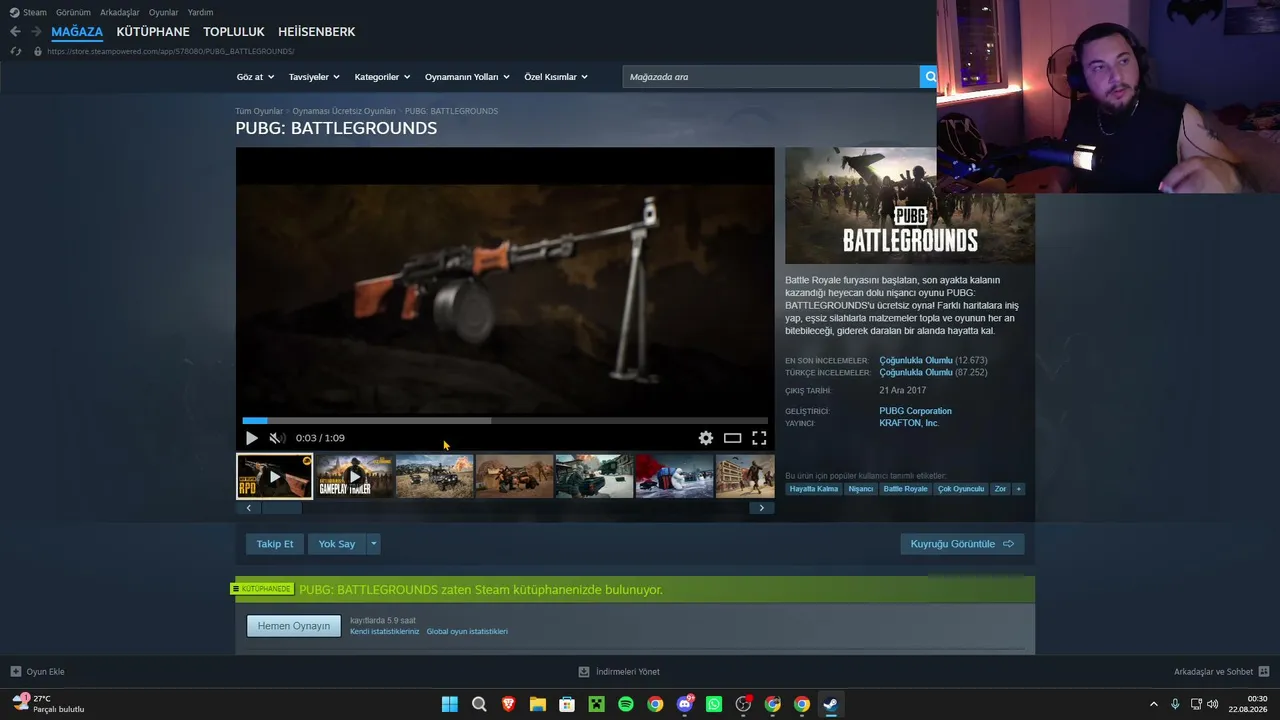Click the Hemen Oynayın button
1280x720 pixels.
coord(294,626)
